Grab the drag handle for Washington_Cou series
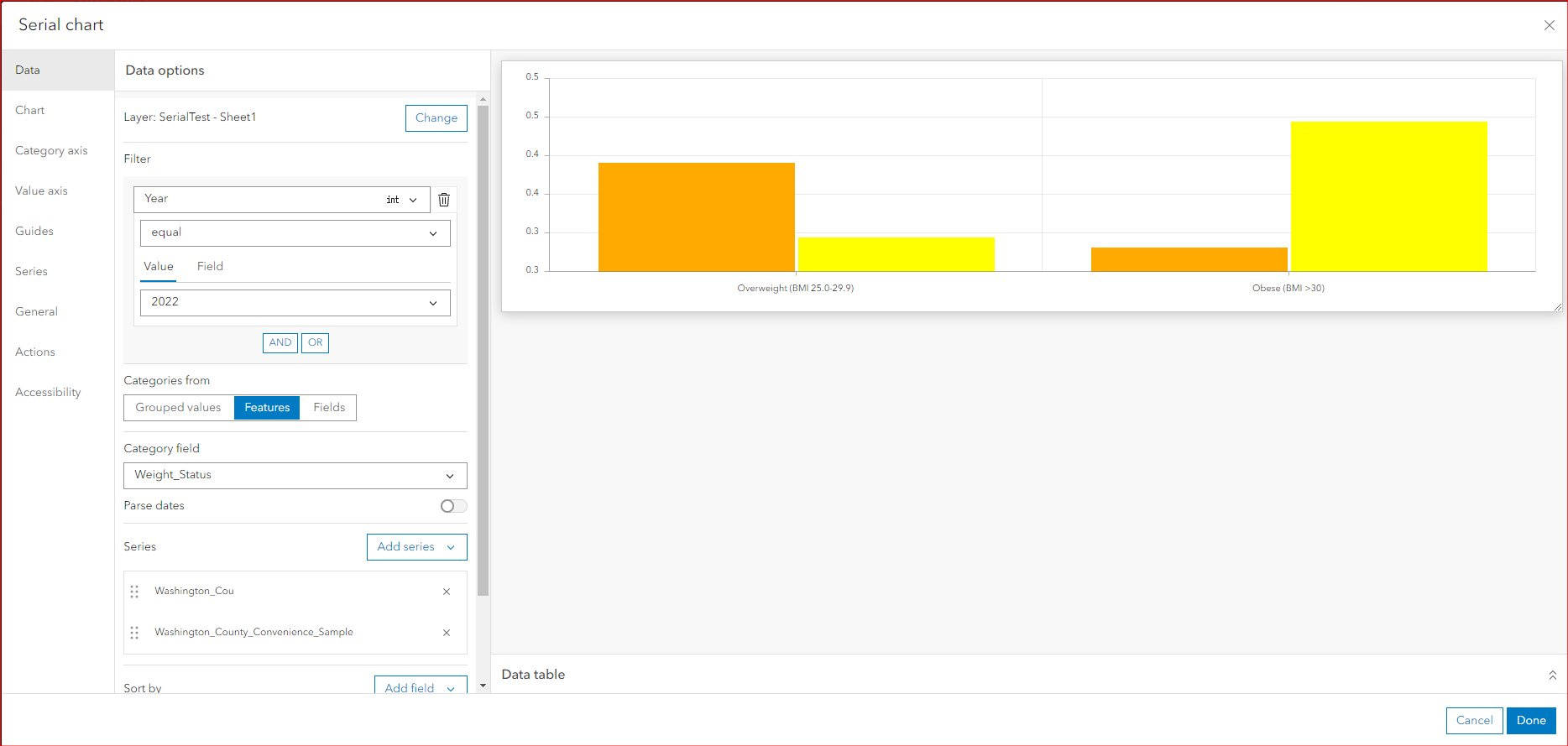Screen dimensions: 1568x746 (x=134, y=592)
